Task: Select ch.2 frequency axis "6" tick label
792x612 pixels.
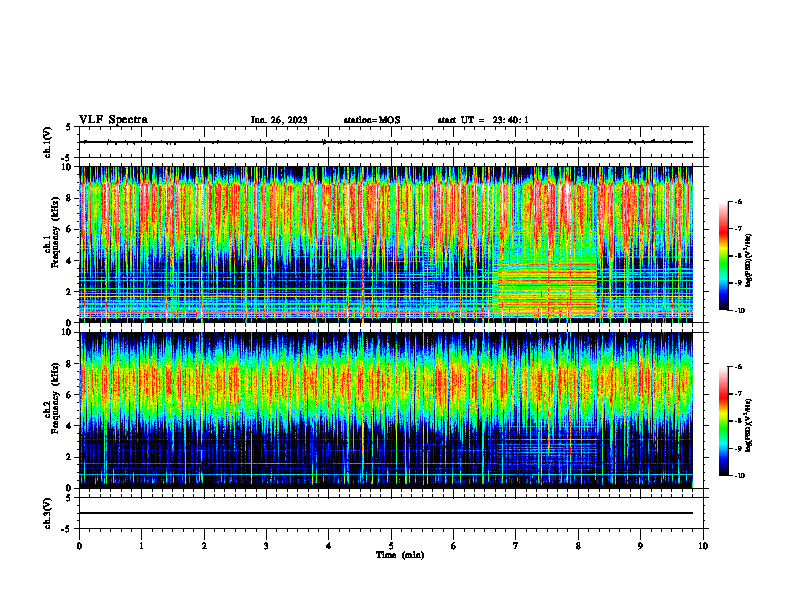Action: [x=69, y=395]
